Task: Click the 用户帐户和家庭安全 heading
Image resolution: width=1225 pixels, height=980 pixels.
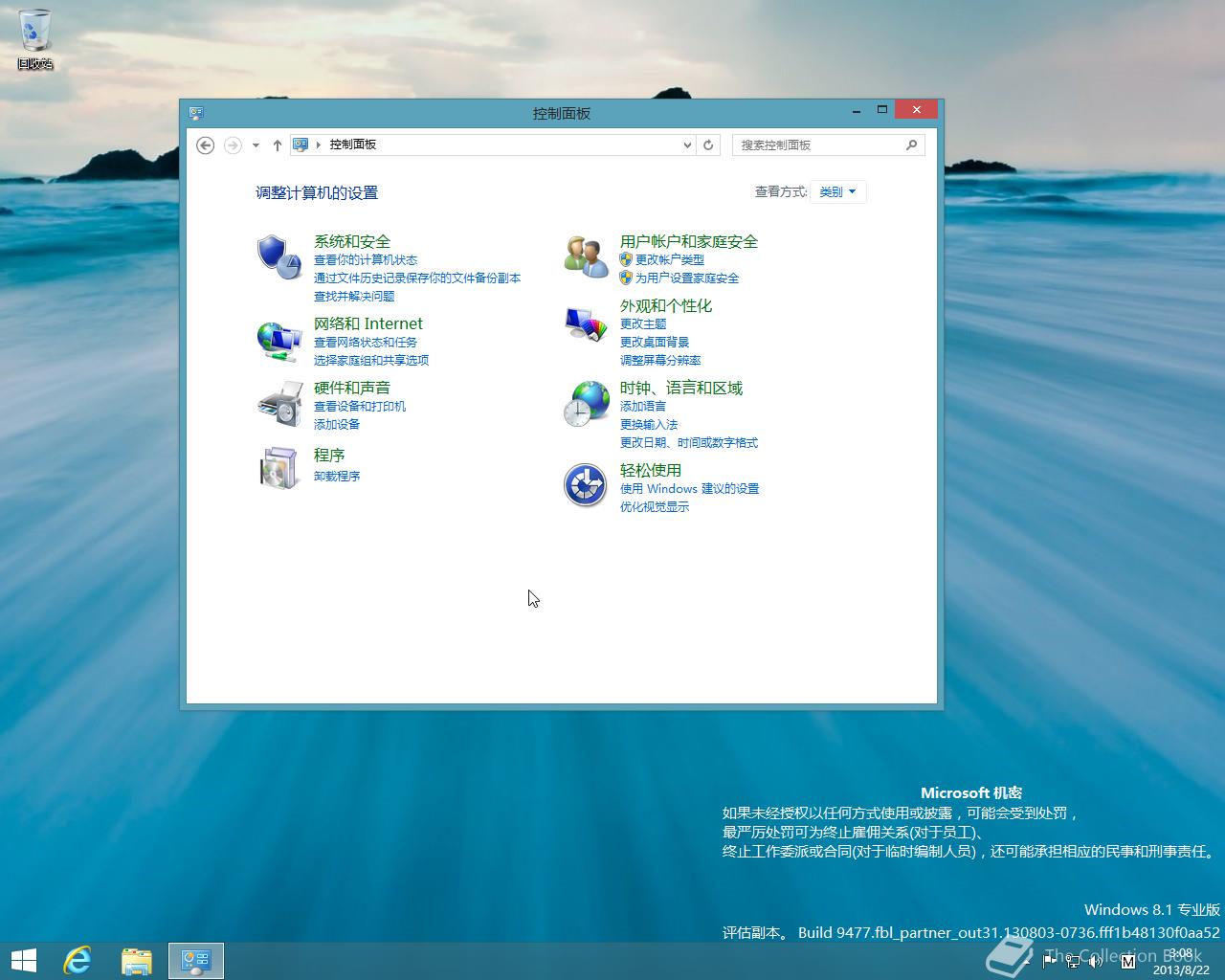Action: [x=689, y=241]
